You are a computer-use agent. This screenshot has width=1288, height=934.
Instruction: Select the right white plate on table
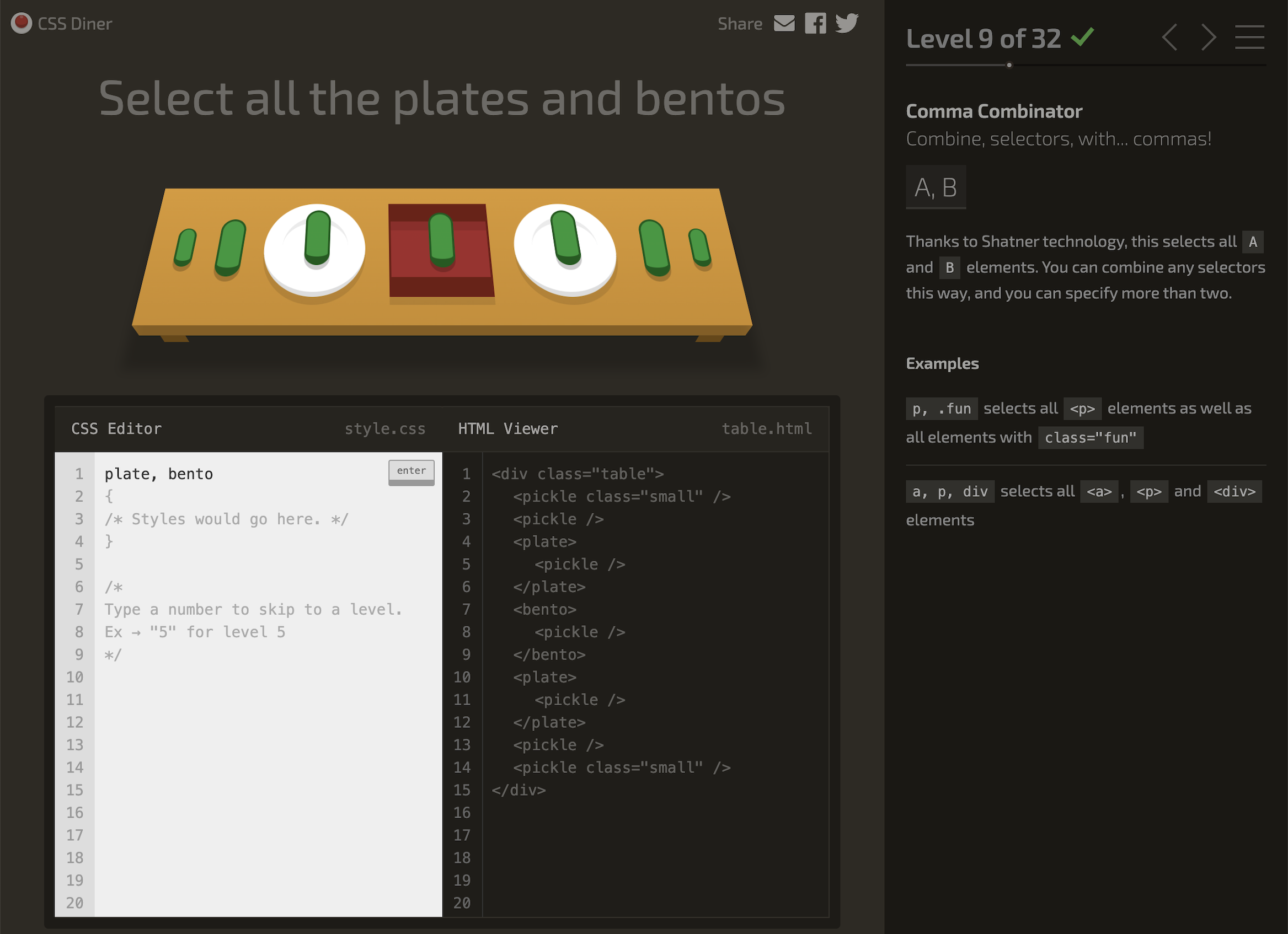(x=565, y=250)
